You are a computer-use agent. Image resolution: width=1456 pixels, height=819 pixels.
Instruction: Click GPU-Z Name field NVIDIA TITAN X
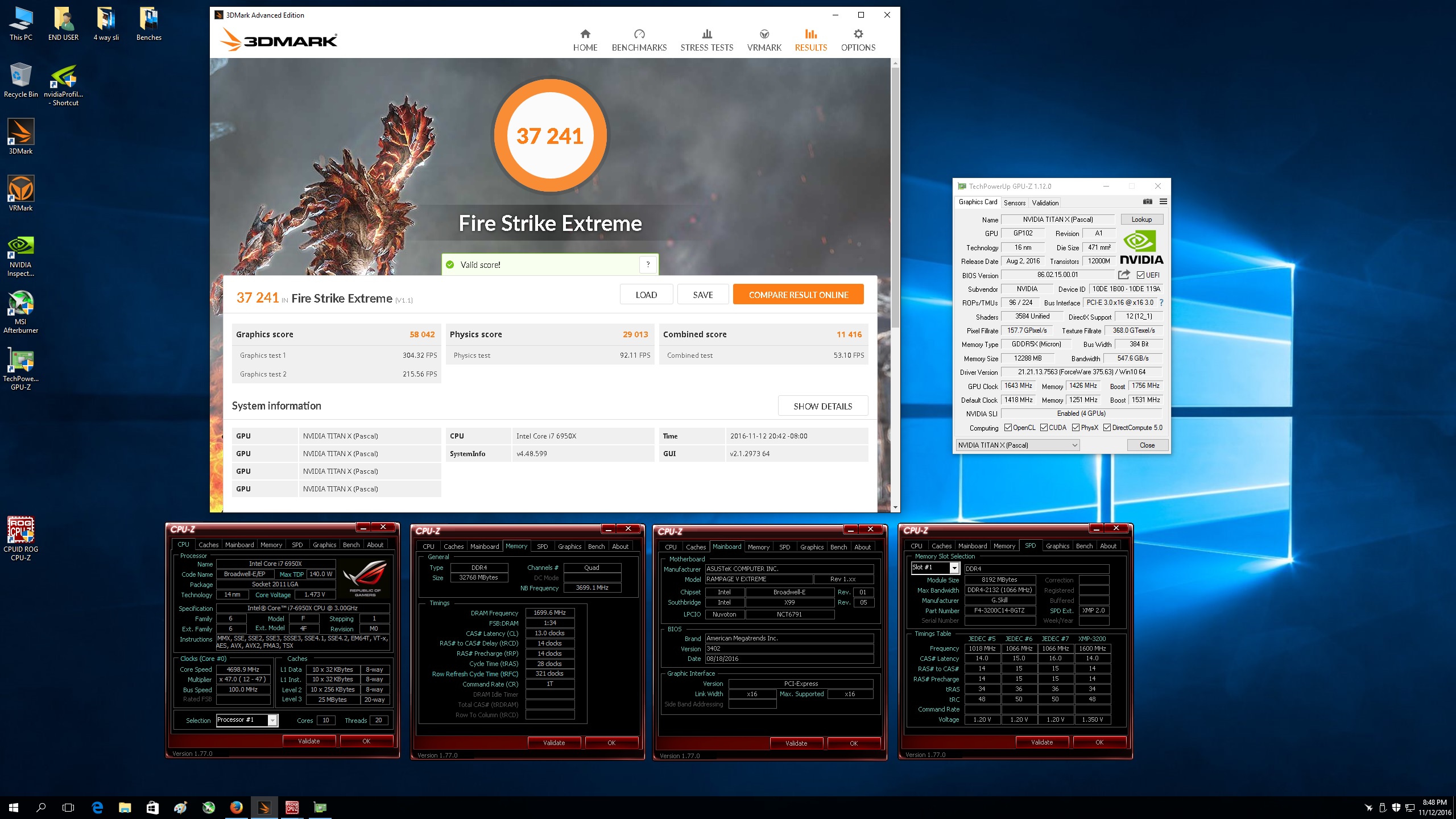click(x=1058, y=220)
